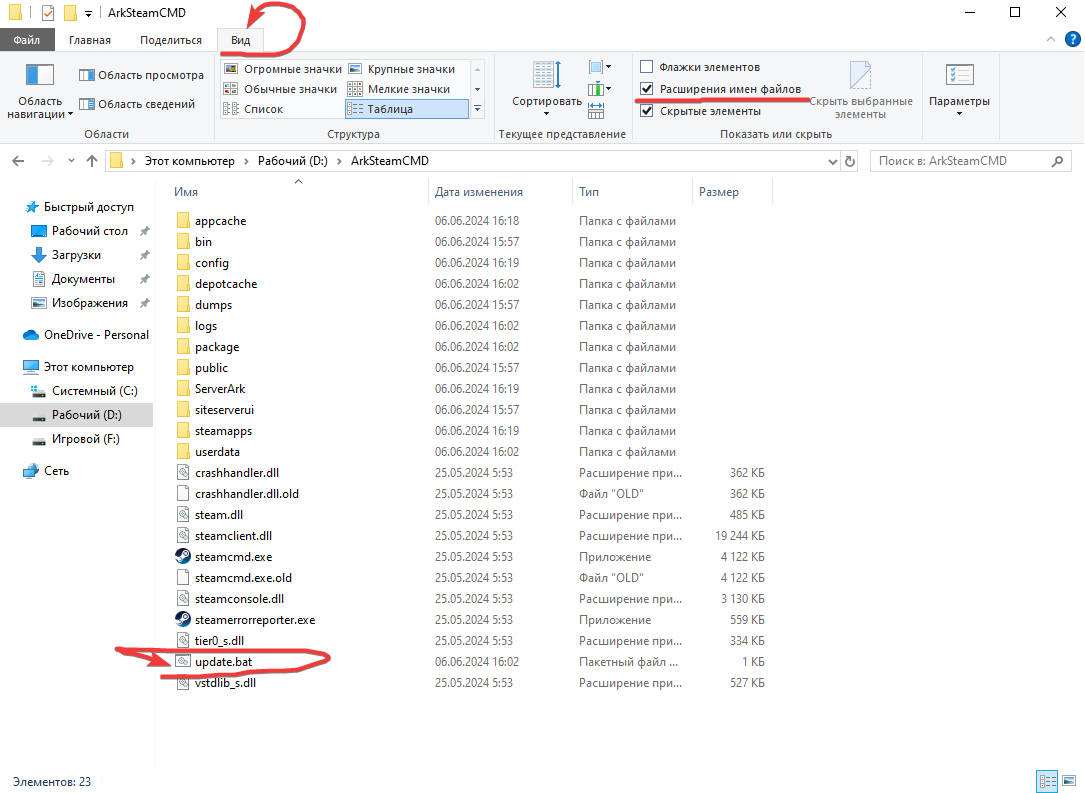The width and height of the screenshot is (1085, 793).
Task: Sort by Дата изменения column header
Action: [479, 192]
